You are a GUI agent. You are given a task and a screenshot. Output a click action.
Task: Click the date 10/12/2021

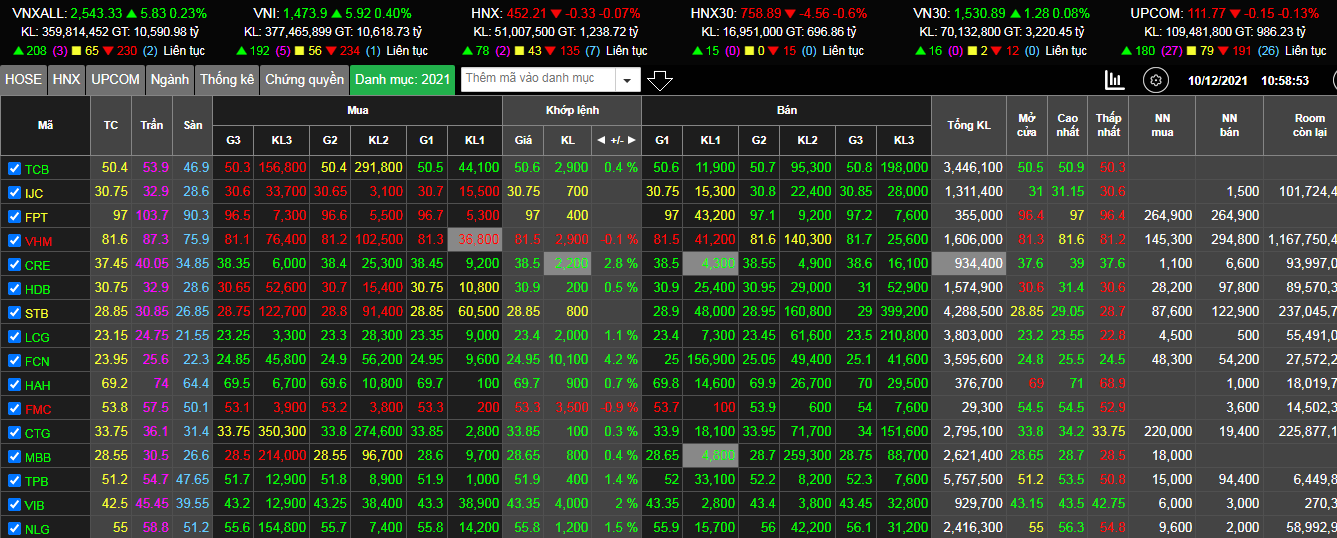[1217, 80]
